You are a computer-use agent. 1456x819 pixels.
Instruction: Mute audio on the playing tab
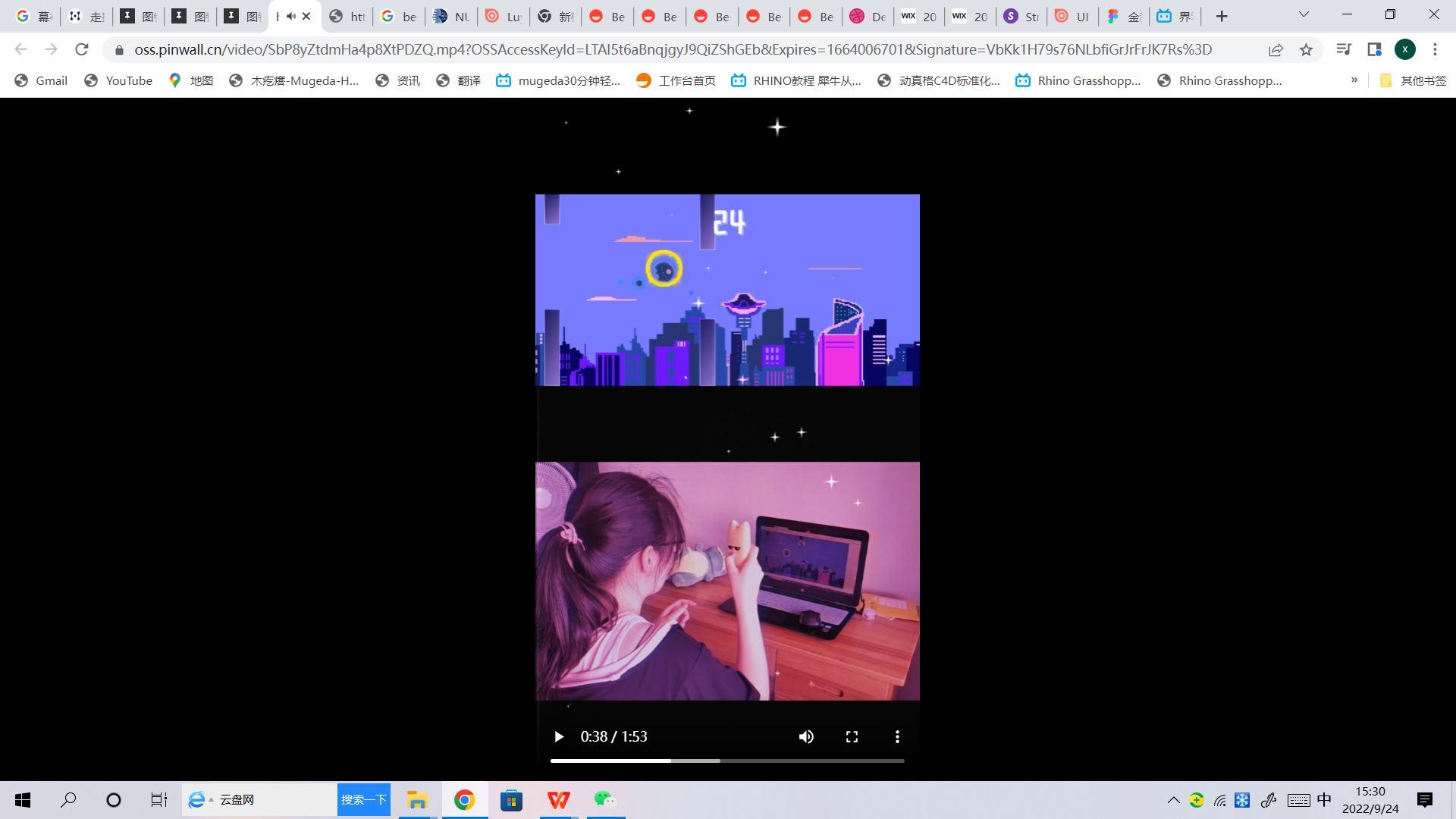(291, 16)
